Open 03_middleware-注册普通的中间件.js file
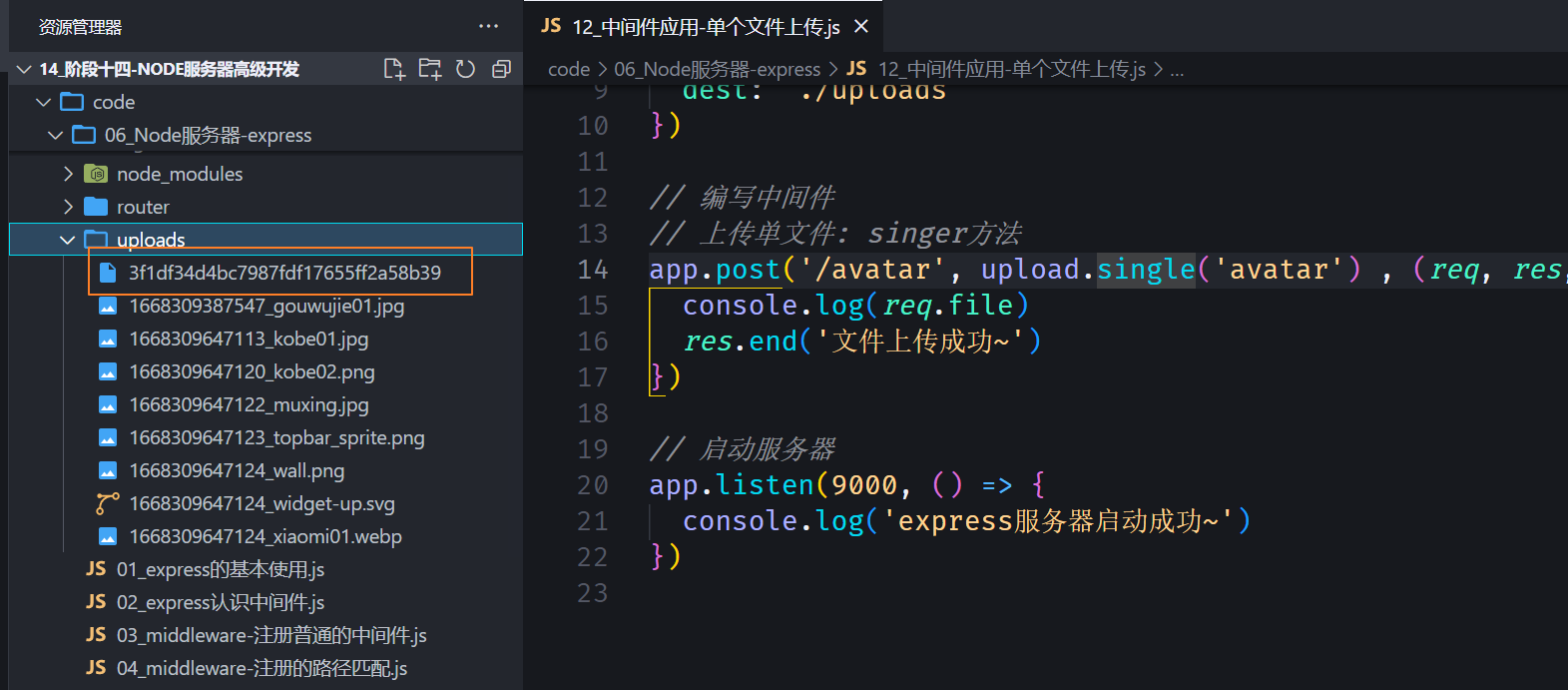The width and height of the screenshot is (1568, 690). (270, 635)
